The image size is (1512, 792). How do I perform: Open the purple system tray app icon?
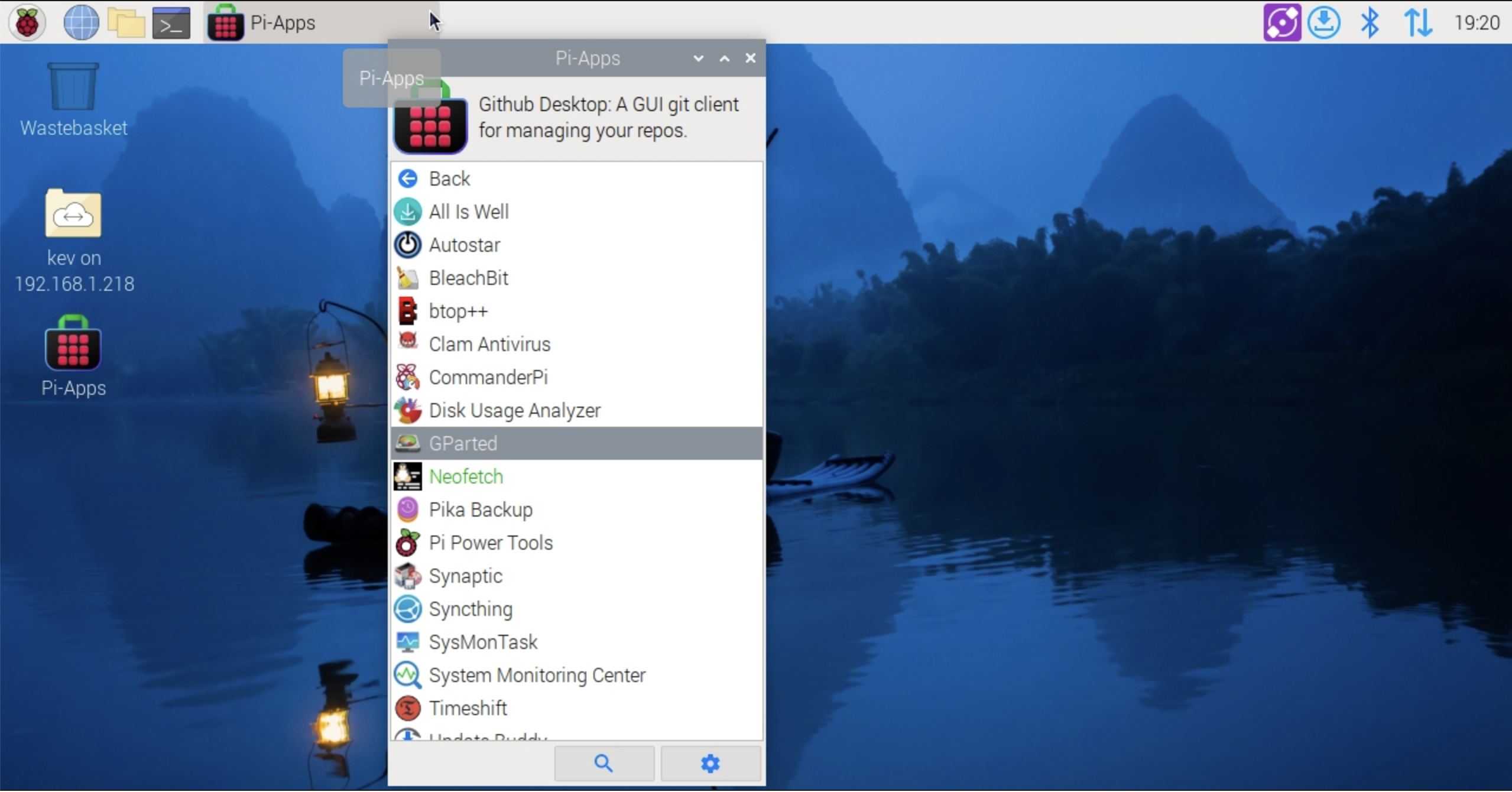[x=1281, y=22]
